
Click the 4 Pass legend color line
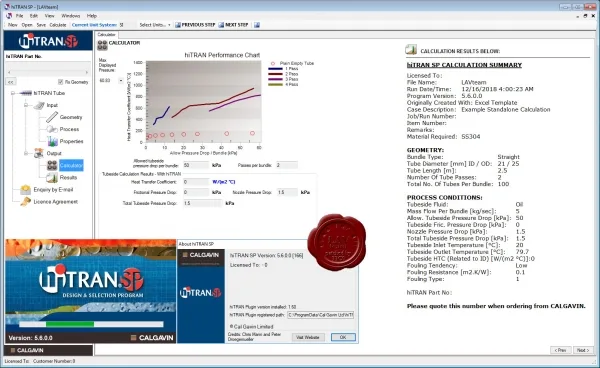pyautogui.click(x=276, y=84)
